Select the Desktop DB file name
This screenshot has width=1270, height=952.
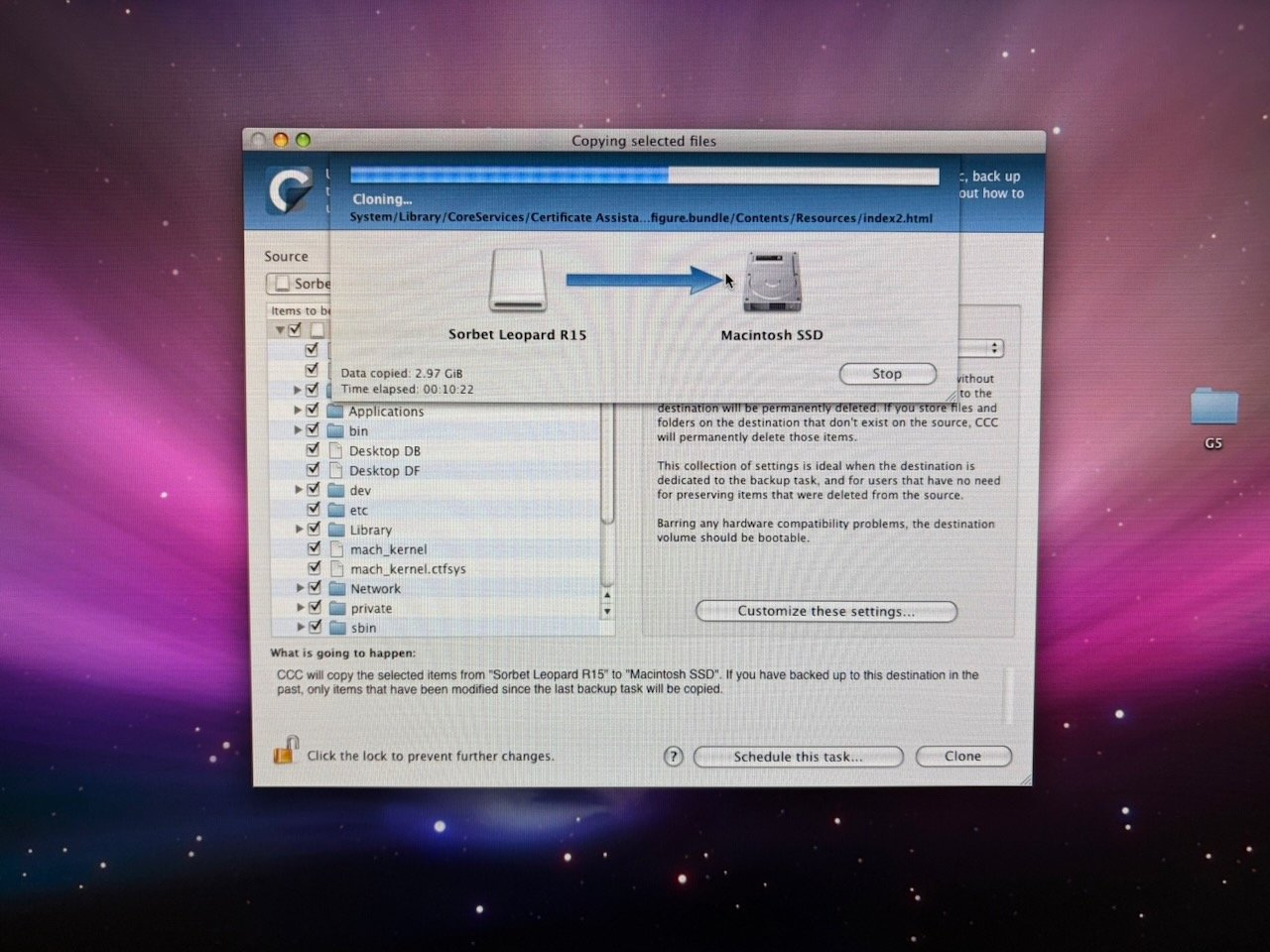(385, 451)
